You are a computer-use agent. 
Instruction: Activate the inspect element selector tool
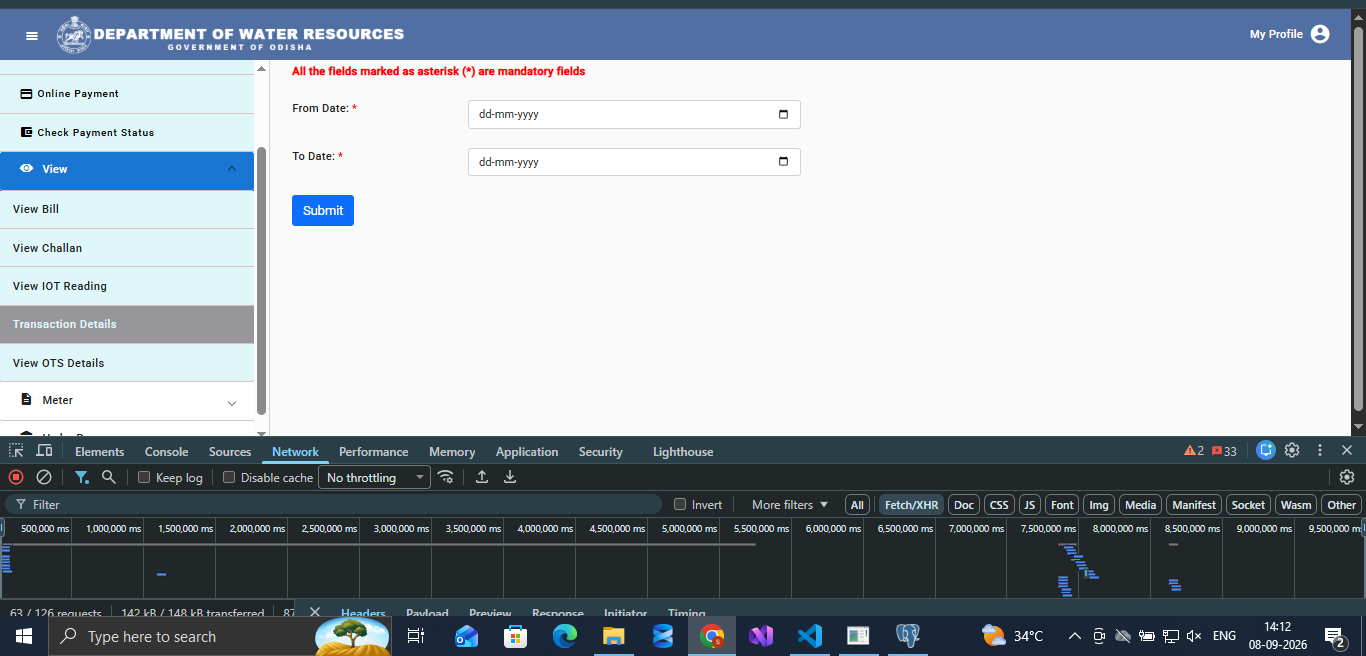point(16,451)
